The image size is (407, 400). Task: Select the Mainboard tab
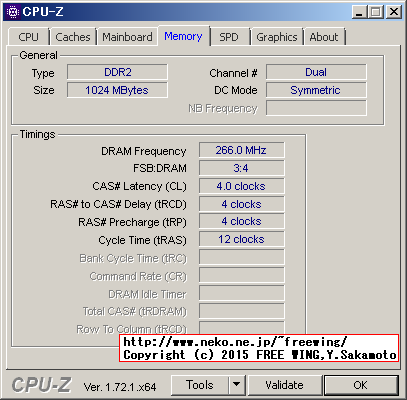[127, 37]
